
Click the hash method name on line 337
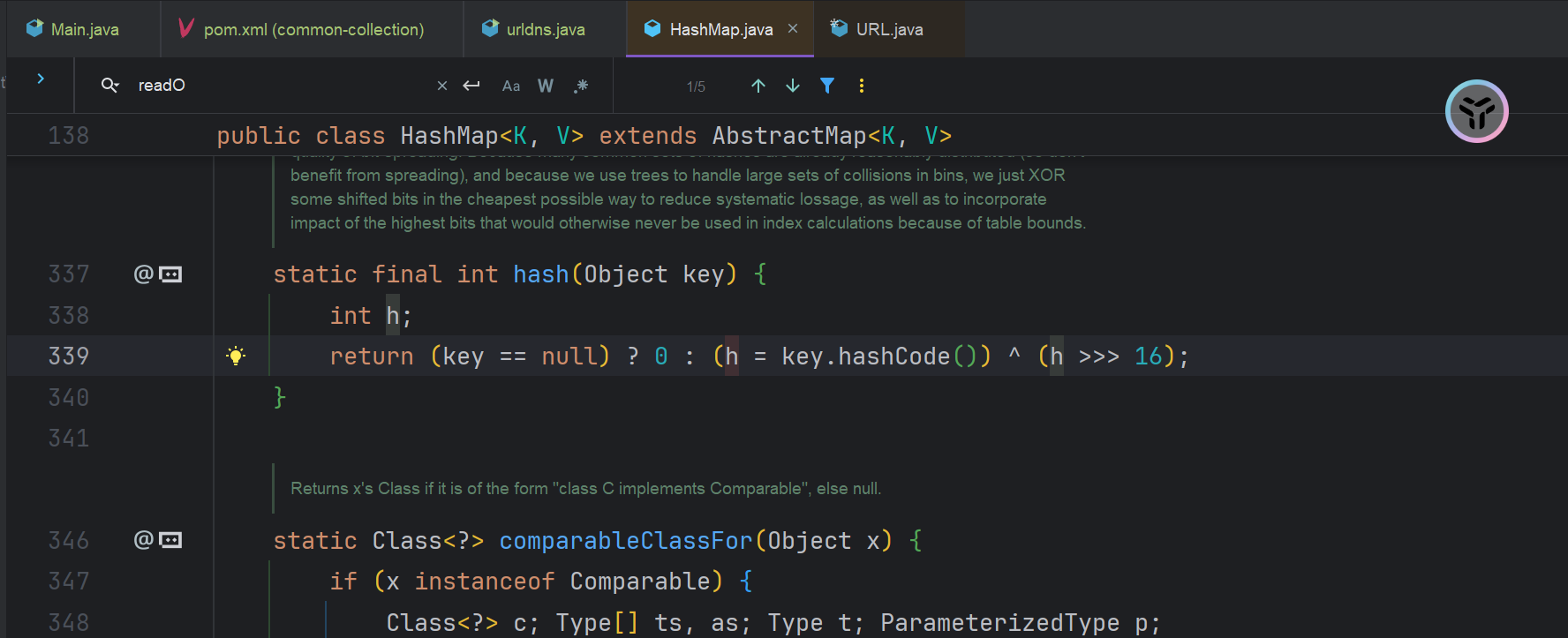540,274
